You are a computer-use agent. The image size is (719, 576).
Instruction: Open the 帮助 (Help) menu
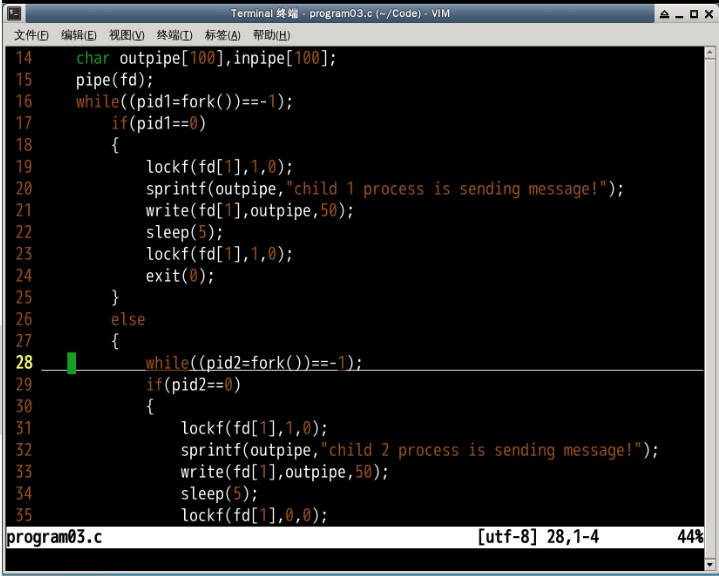[270, 35]
